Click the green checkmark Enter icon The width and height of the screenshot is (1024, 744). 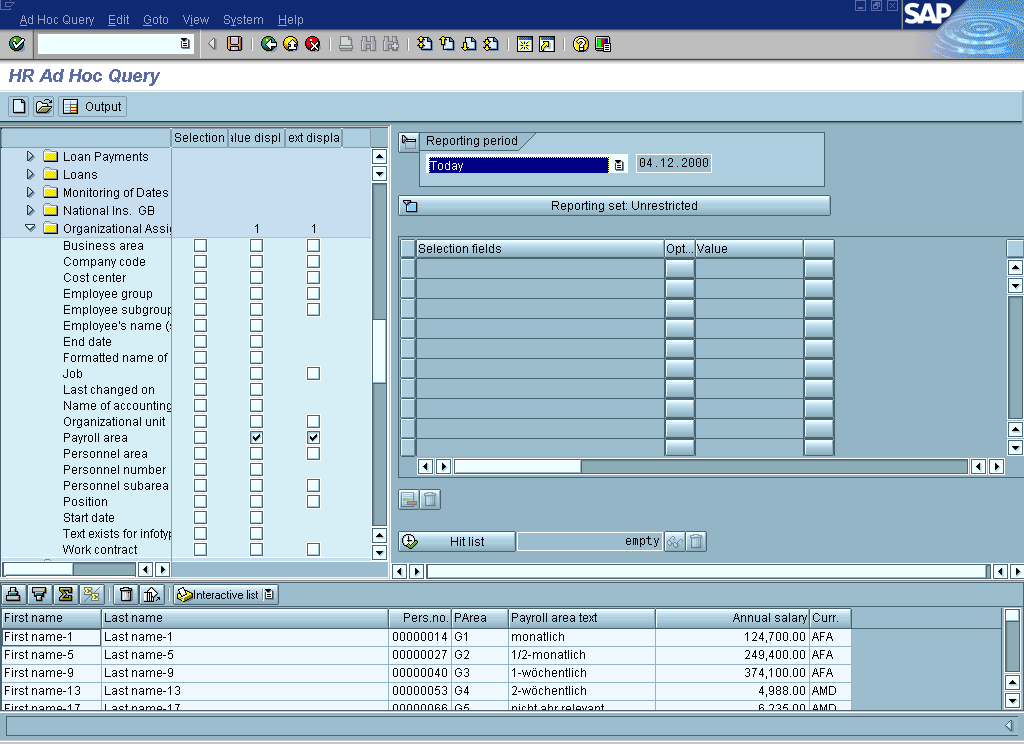17,44
